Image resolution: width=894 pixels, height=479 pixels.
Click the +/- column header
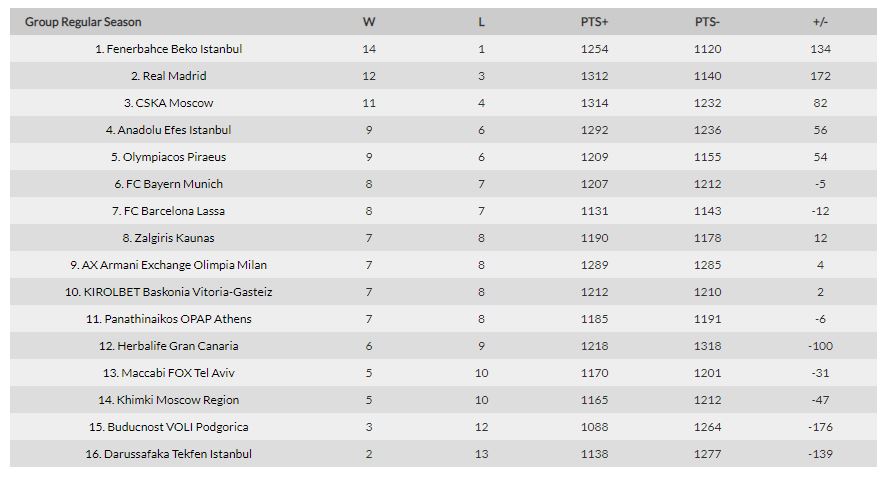[x=820, y=22]
